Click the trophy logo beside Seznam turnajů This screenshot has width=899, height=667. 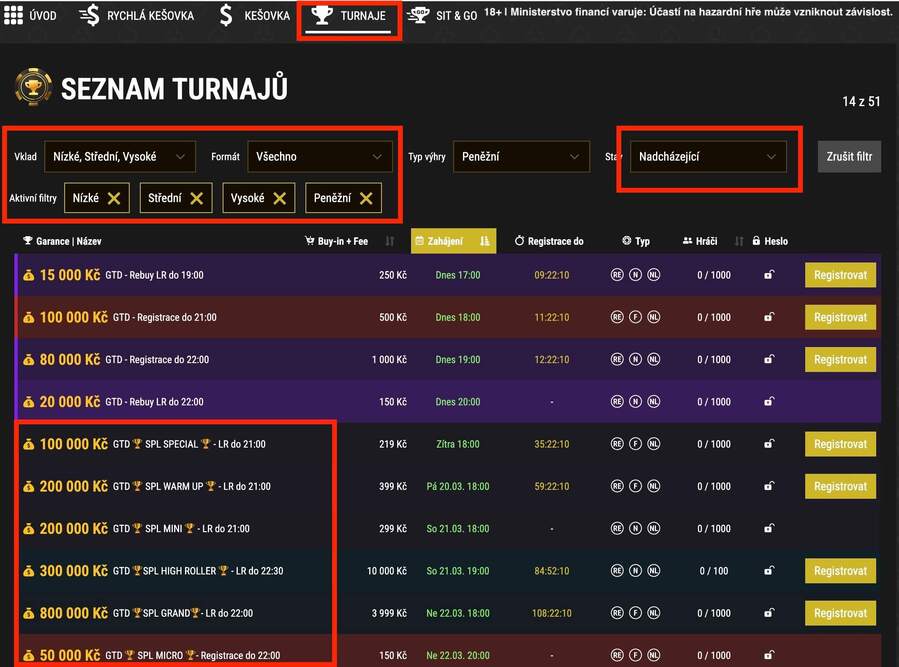(33, 88)
